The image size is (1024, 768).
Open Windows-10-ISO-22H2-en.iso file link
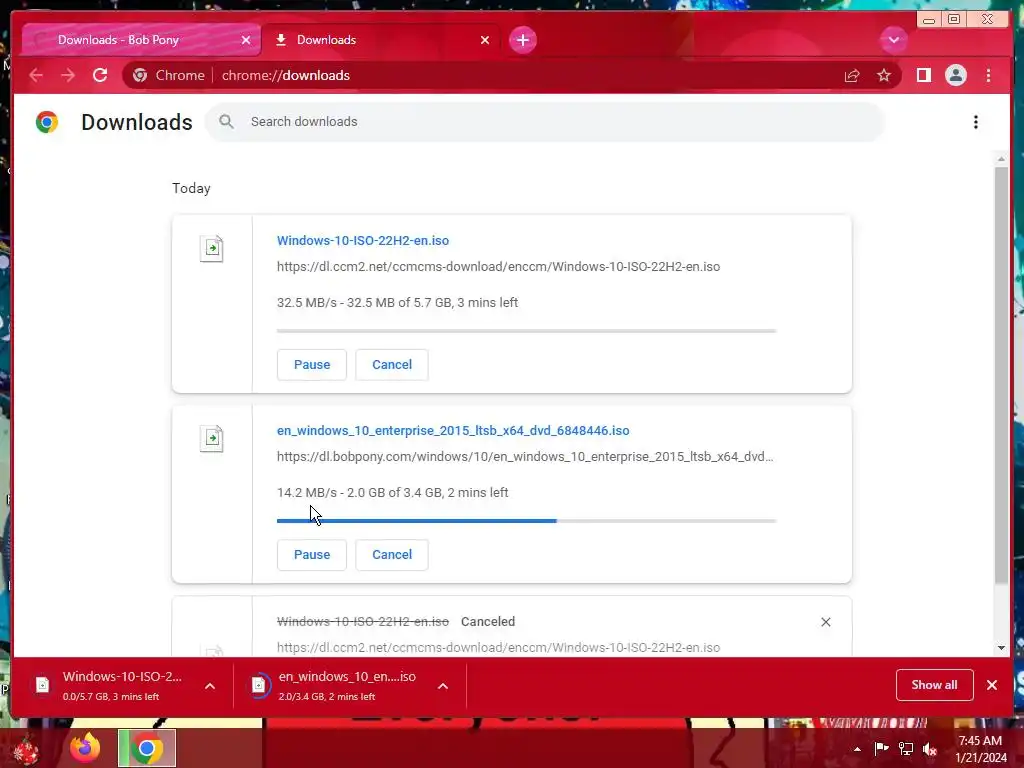362,240
